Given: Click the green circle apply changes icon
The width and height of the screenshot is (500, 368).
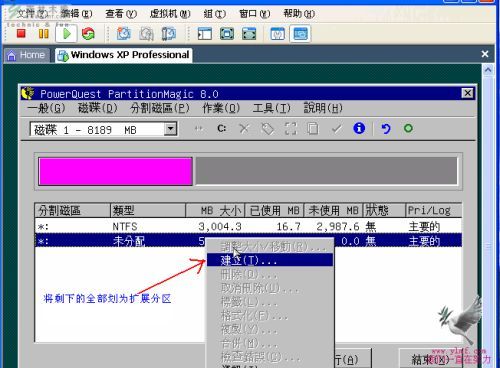Looking at the screenshot, I should point(408,128).
